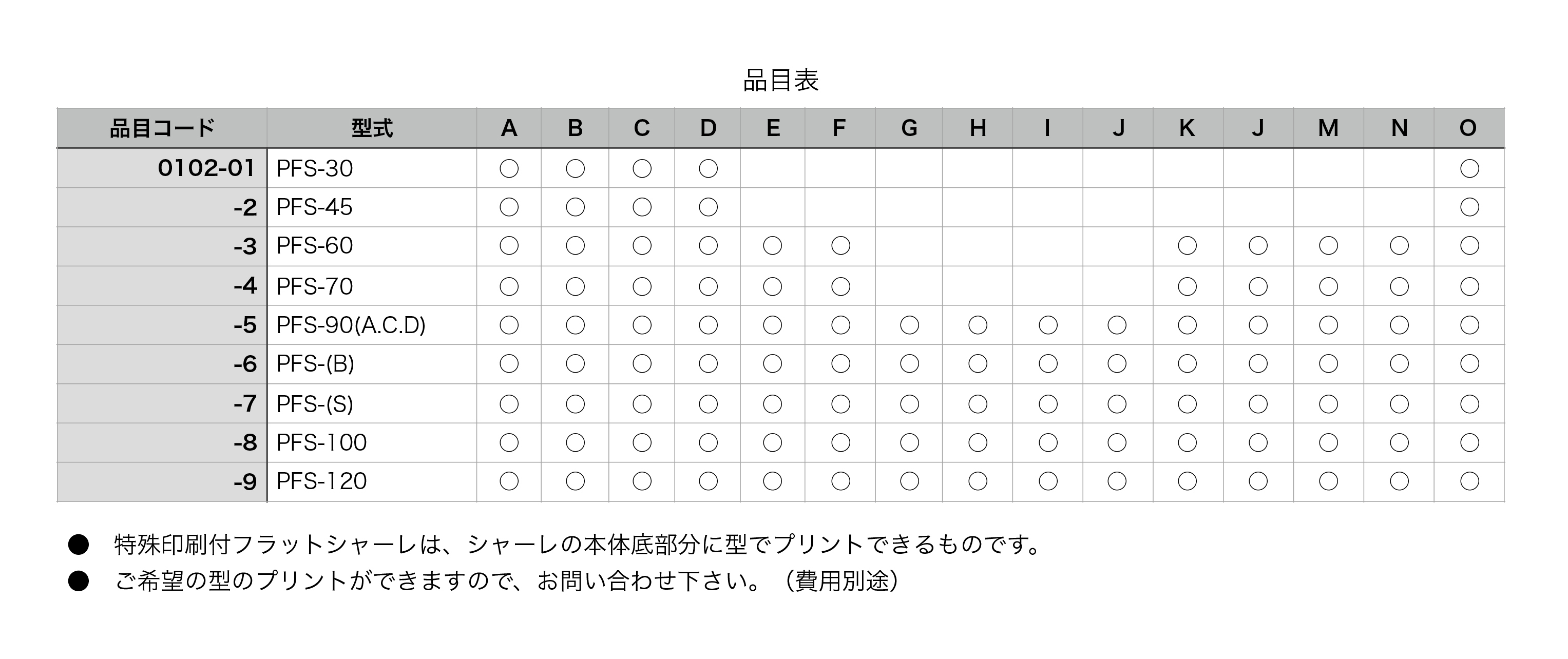
Task: Click PFS-120 circle in column N
Action: pos(1399,481)
